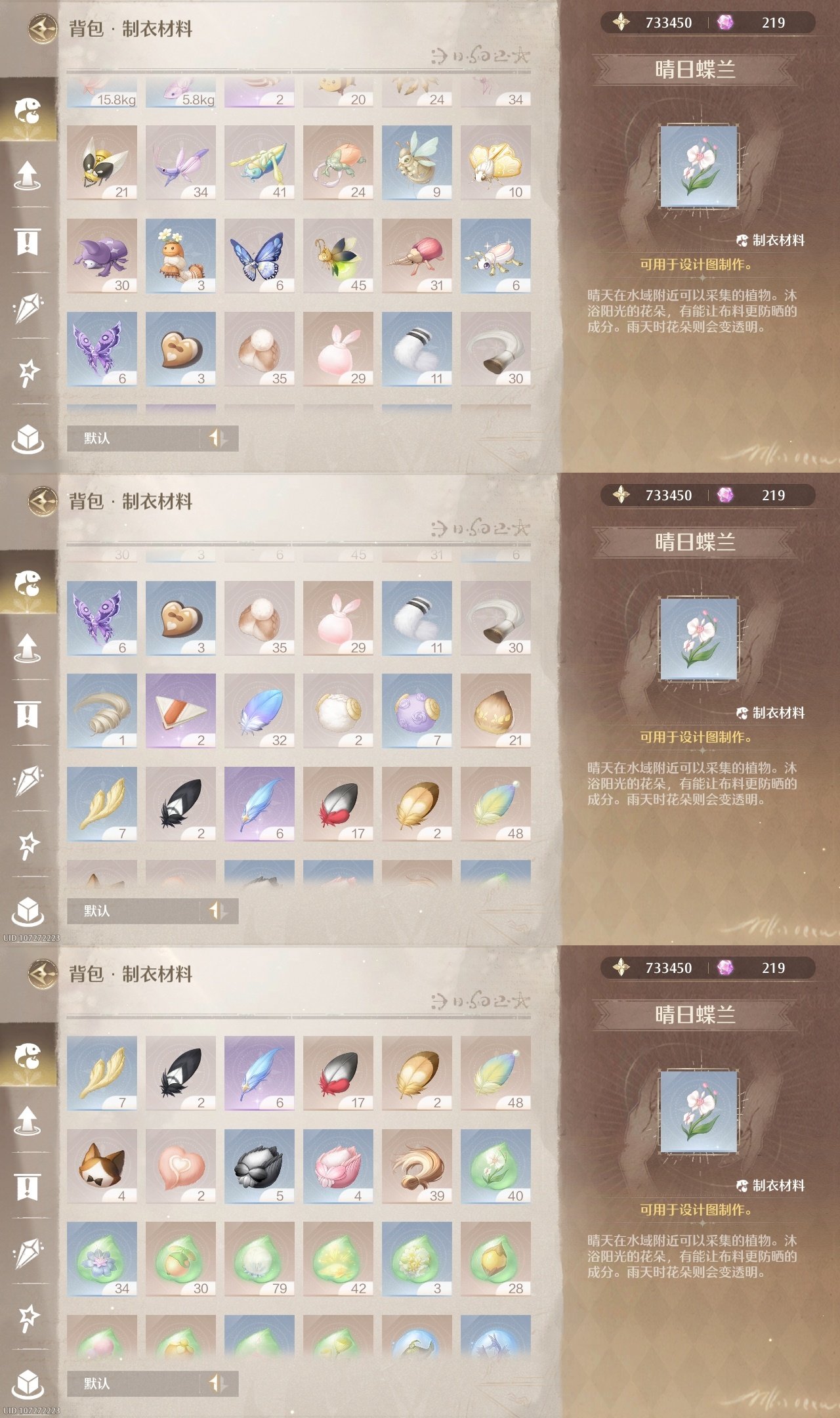Select the green leaf flower item 40

coord(495,1167)
